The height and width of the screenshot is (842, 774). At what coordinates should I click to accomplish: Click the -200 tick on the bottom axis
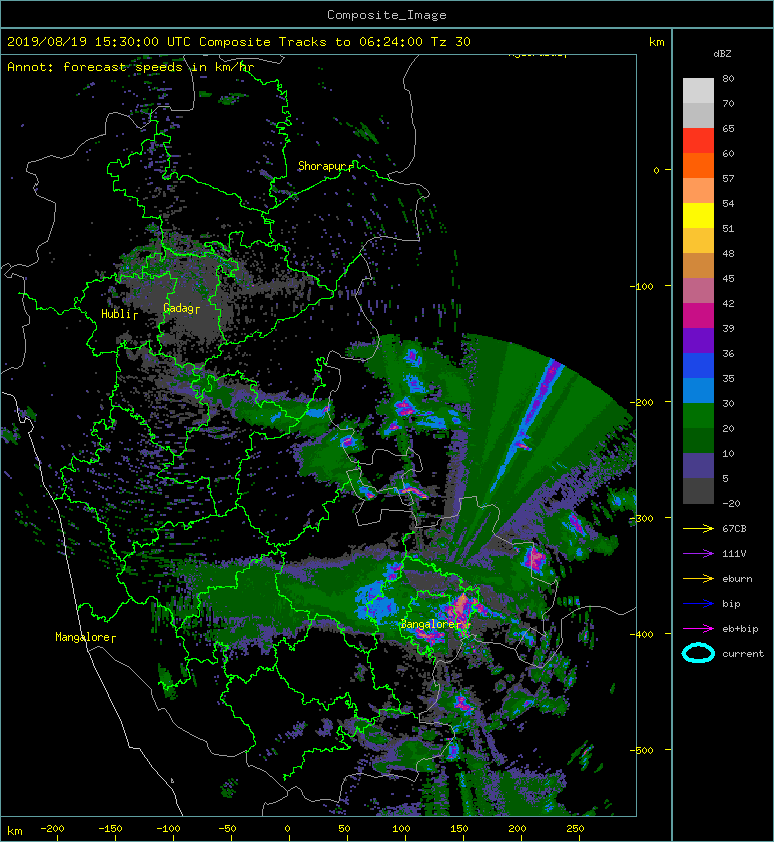(x=52, y=829)
